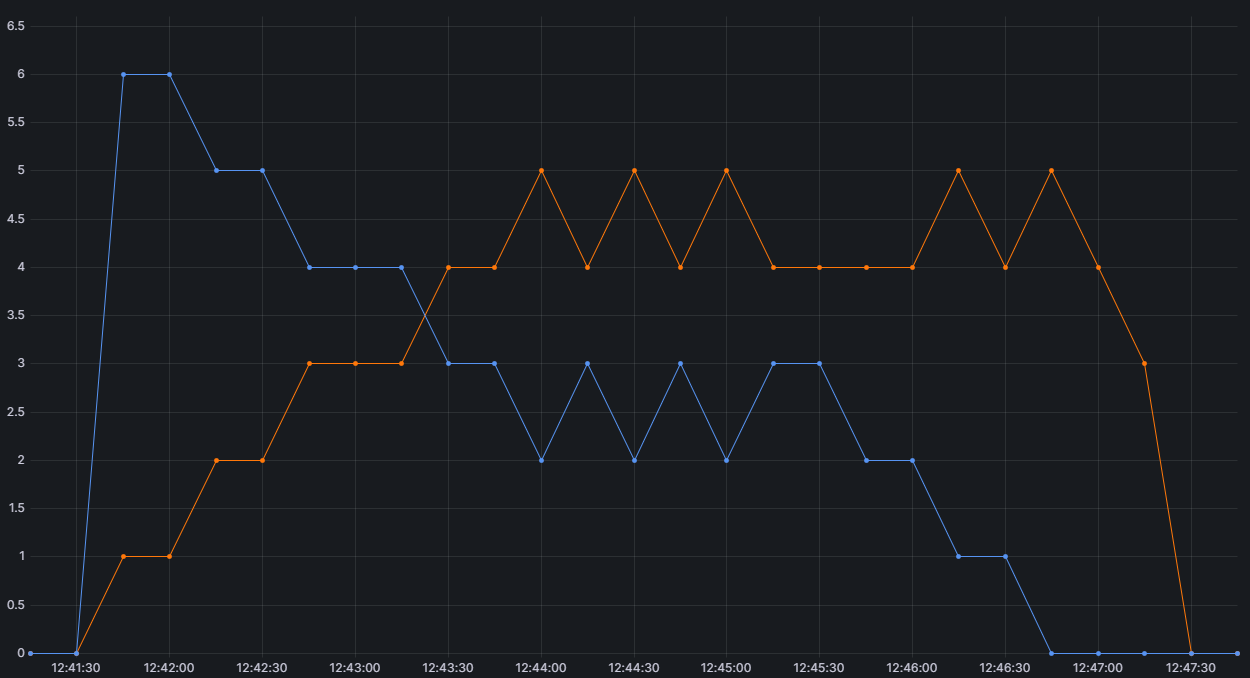
Task: Select the blue point at 12:46:00
Action: pos(912,460)
